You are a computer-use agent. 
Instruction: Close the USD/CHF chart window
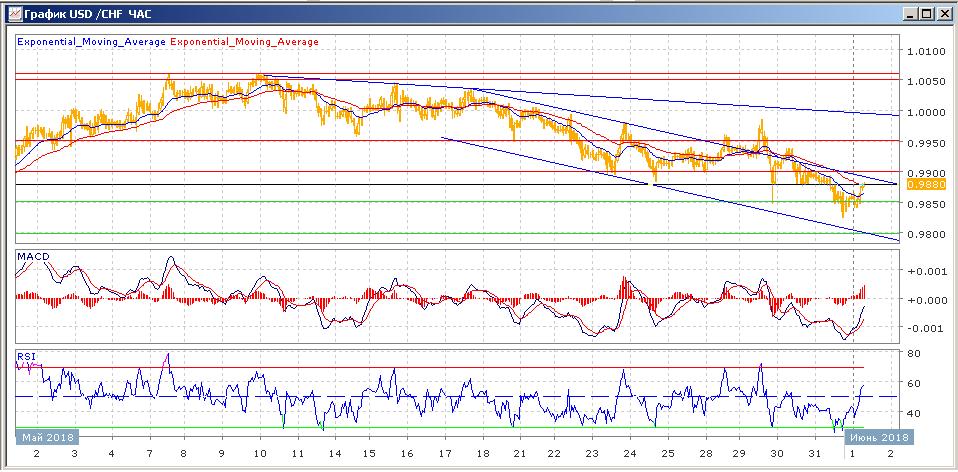[x=944, y=13]
